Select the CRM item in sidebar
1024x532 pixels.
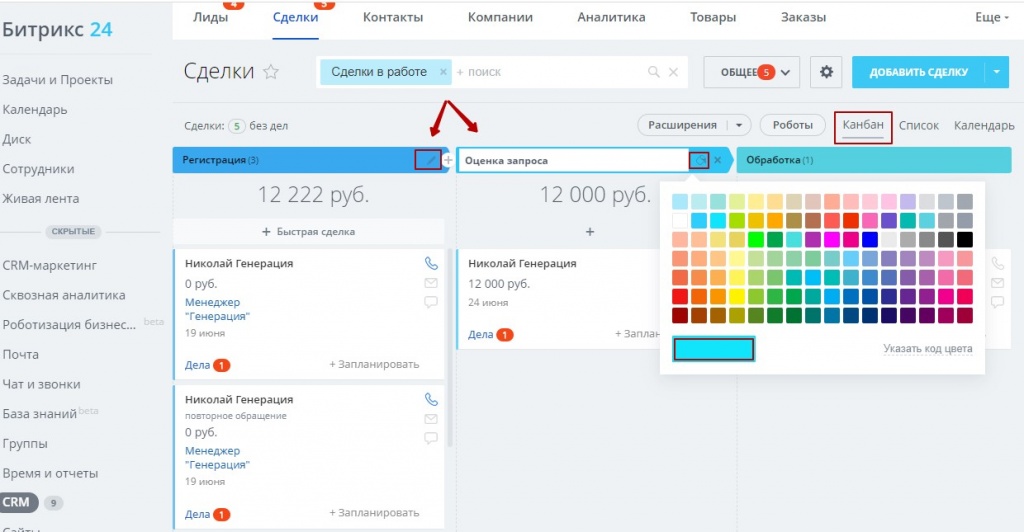tap(19, 502)
